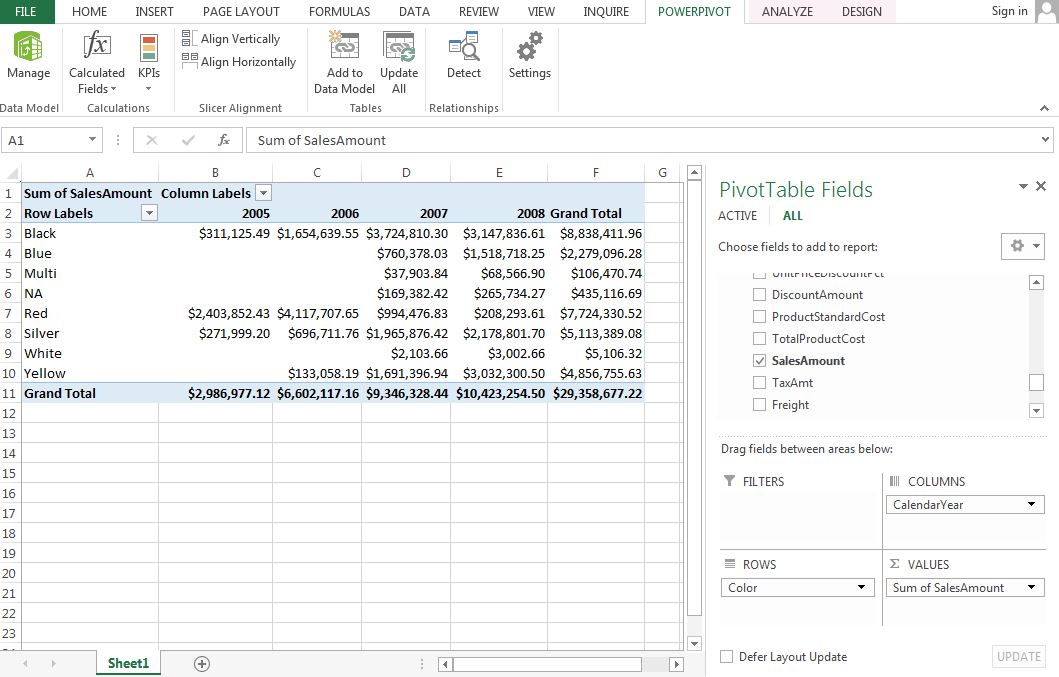Open the FORMULAS ribbon tab
1059x677 pixels.
(x=339, y=12)
